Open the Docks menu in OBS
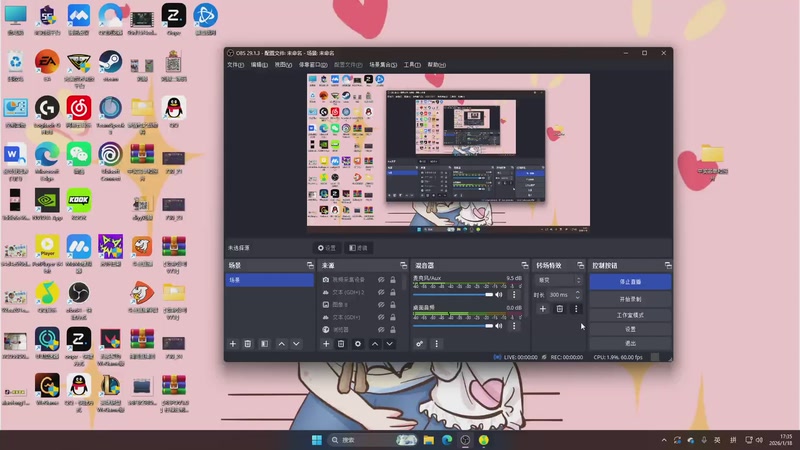 (313, 65)
